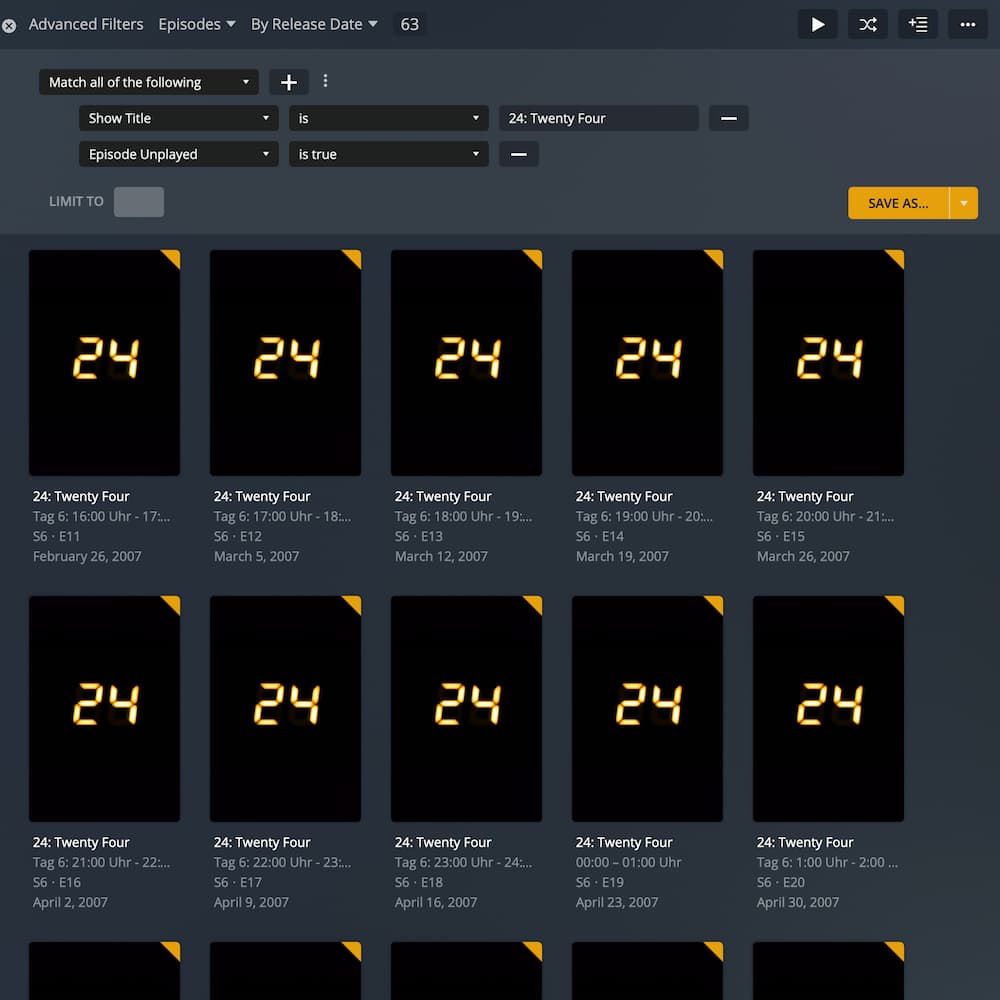The width and height of the screenshot is (1000, 1000).
Task: Open the S6 E14 episode poster
Action: pyautogui.click(x=647, y=363)
